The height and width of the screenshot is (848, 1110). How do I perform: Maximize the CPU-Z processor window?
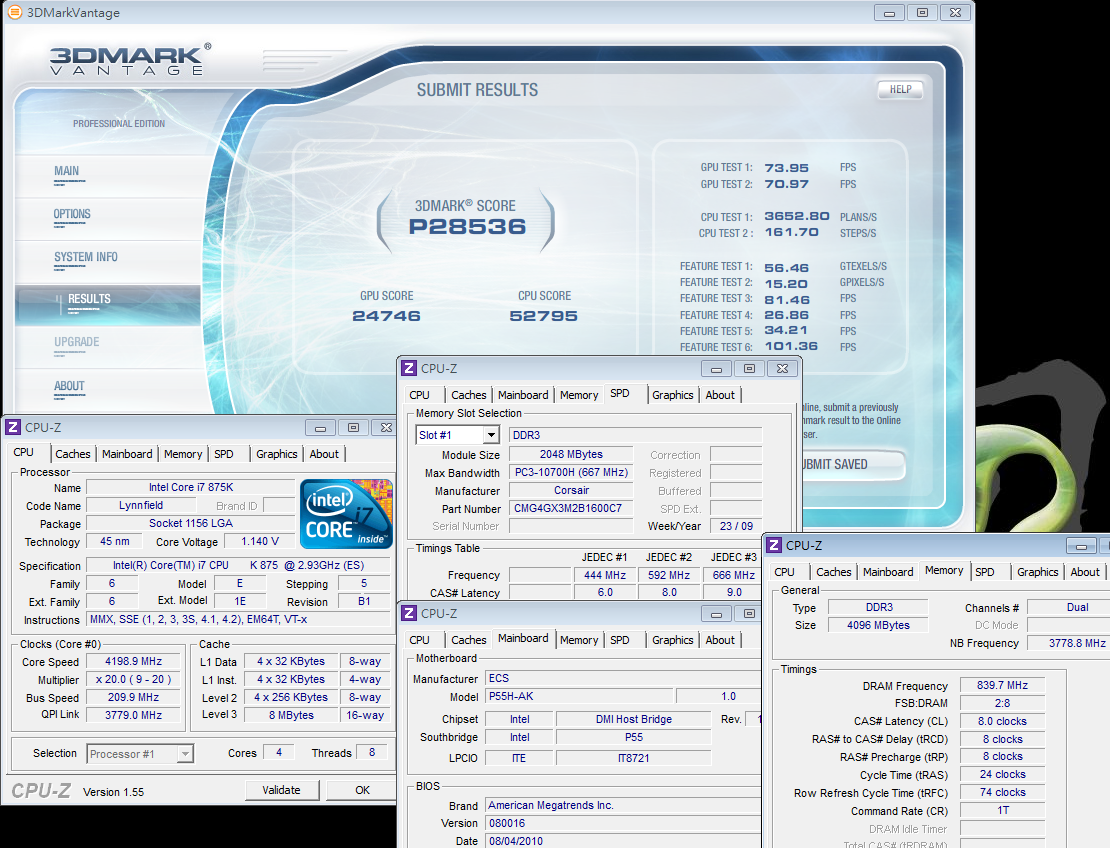click(x=353, y=428)
